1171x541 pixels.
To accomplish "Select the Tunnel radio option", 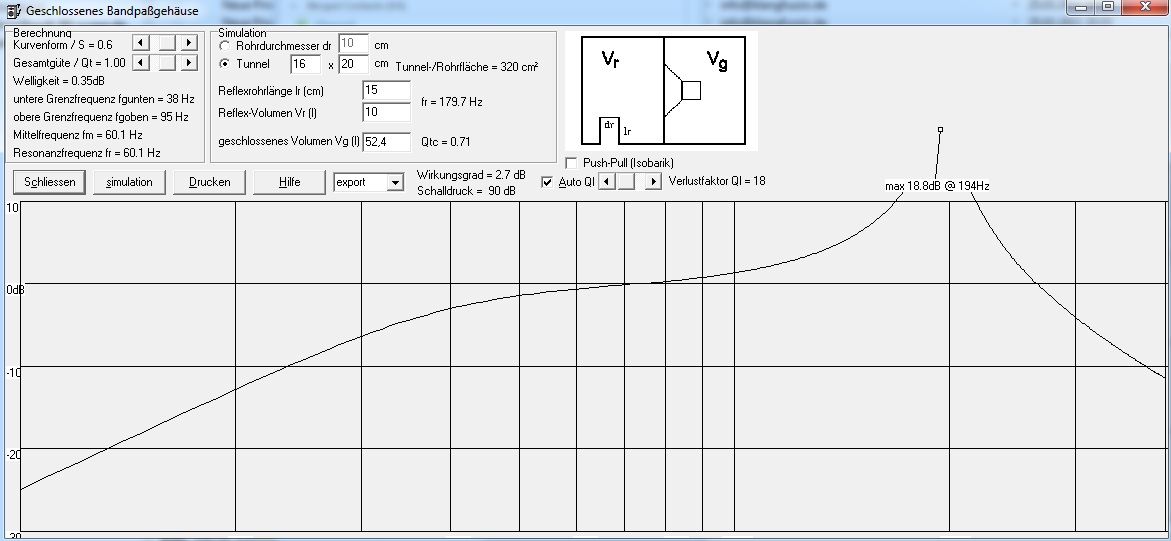I will [x=225, y=64].
